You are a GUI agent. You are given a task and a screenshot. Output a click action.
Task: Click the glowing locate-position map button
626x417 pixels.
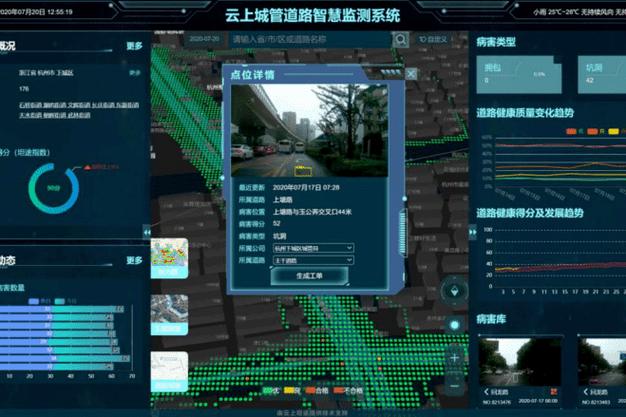coord(454,325)
